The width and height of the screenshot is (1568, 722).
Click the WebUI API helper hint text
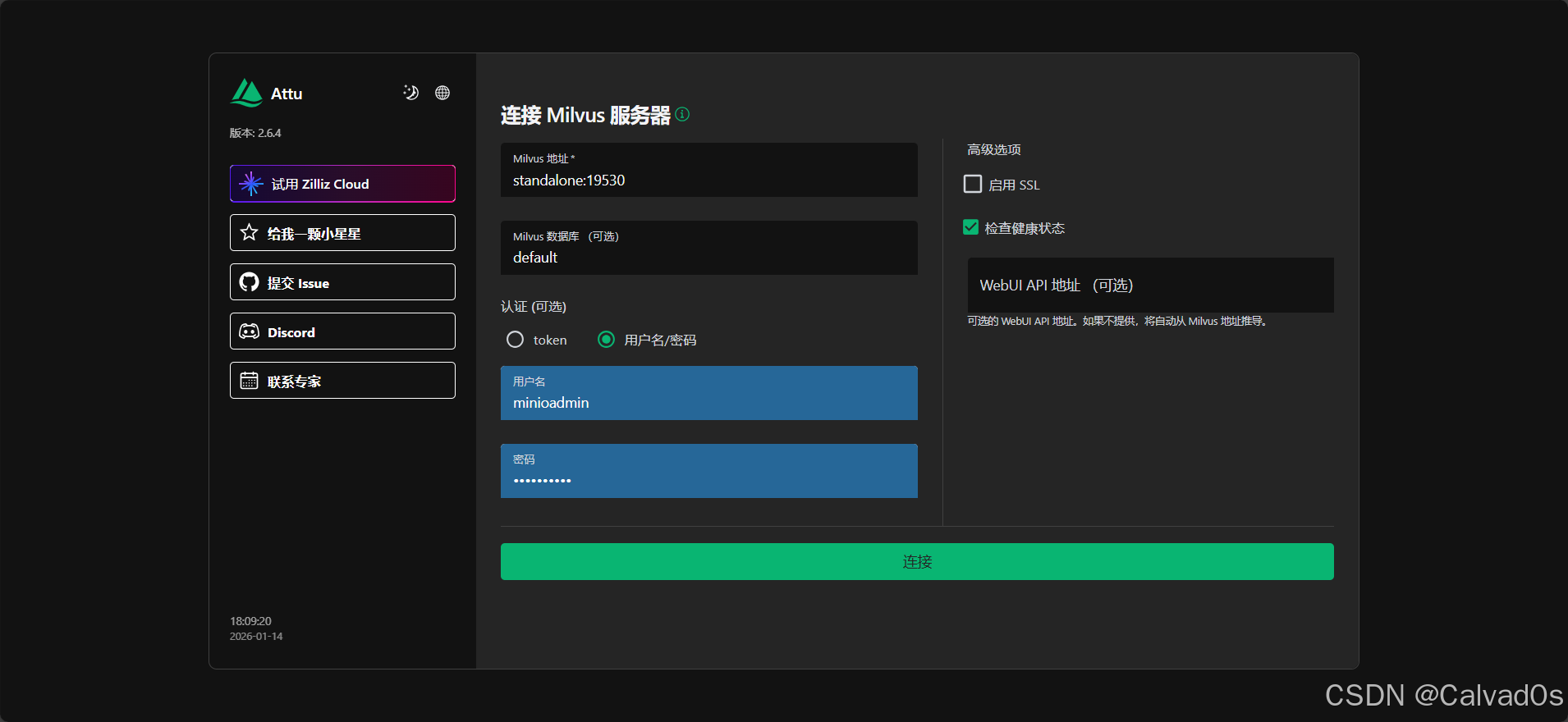(1117, 321)
